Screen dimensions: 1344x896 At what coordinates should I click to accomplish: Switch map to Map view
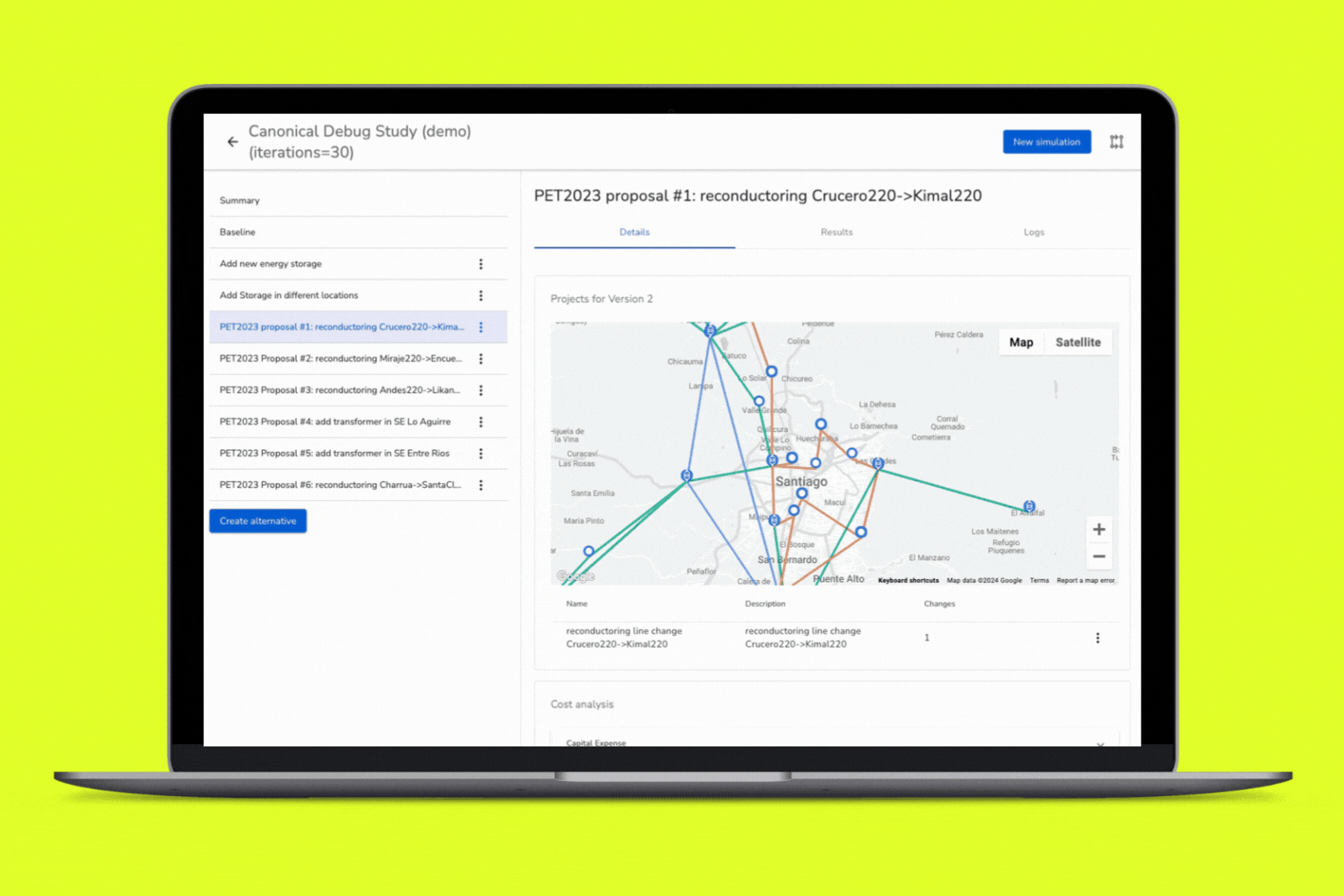point(1021,342)
